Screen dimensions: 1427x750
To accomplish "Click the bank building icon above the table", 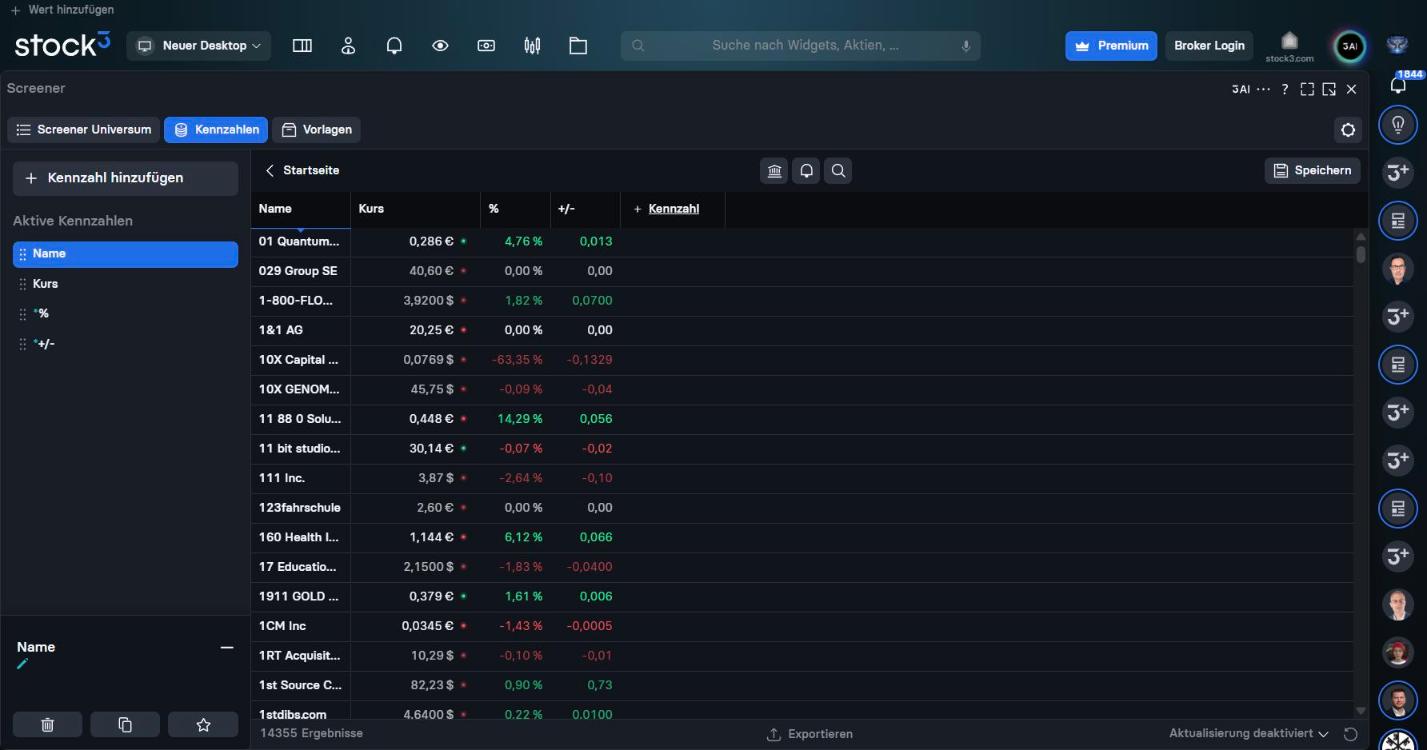I will pyautogui.click(x=775, y=171).
